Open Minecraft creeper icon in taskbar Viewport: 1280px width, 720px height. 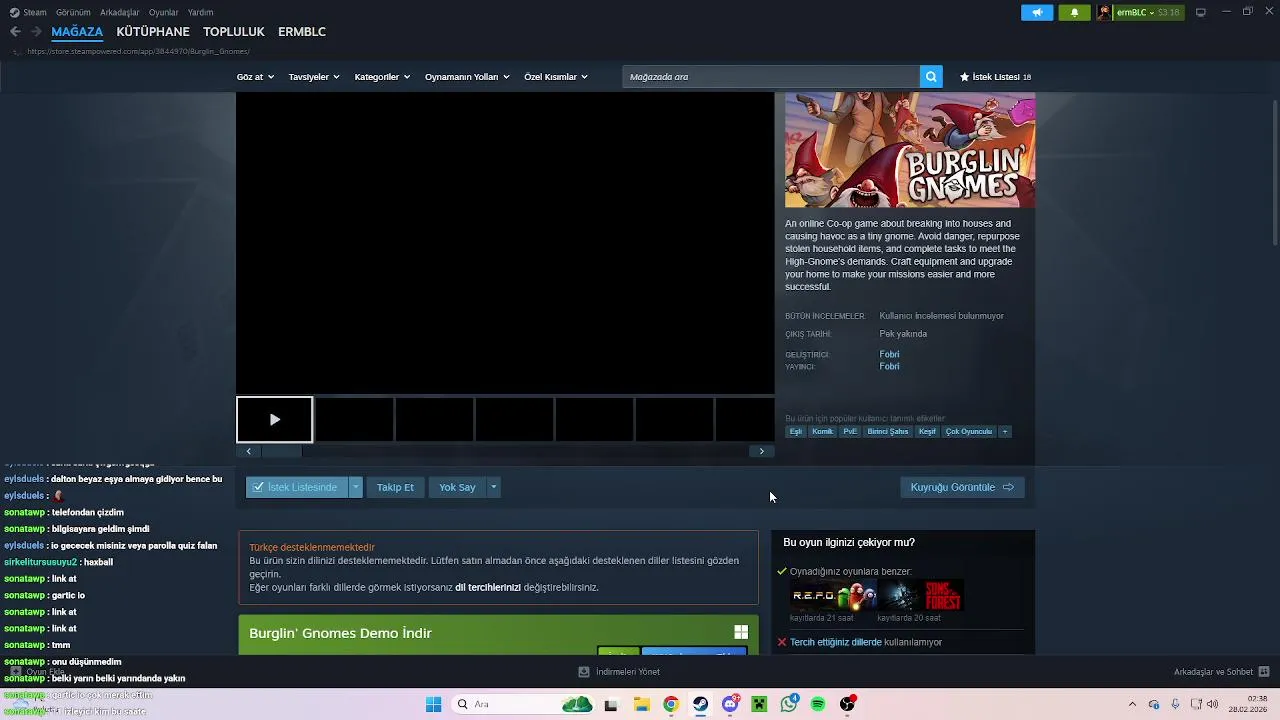759,704
